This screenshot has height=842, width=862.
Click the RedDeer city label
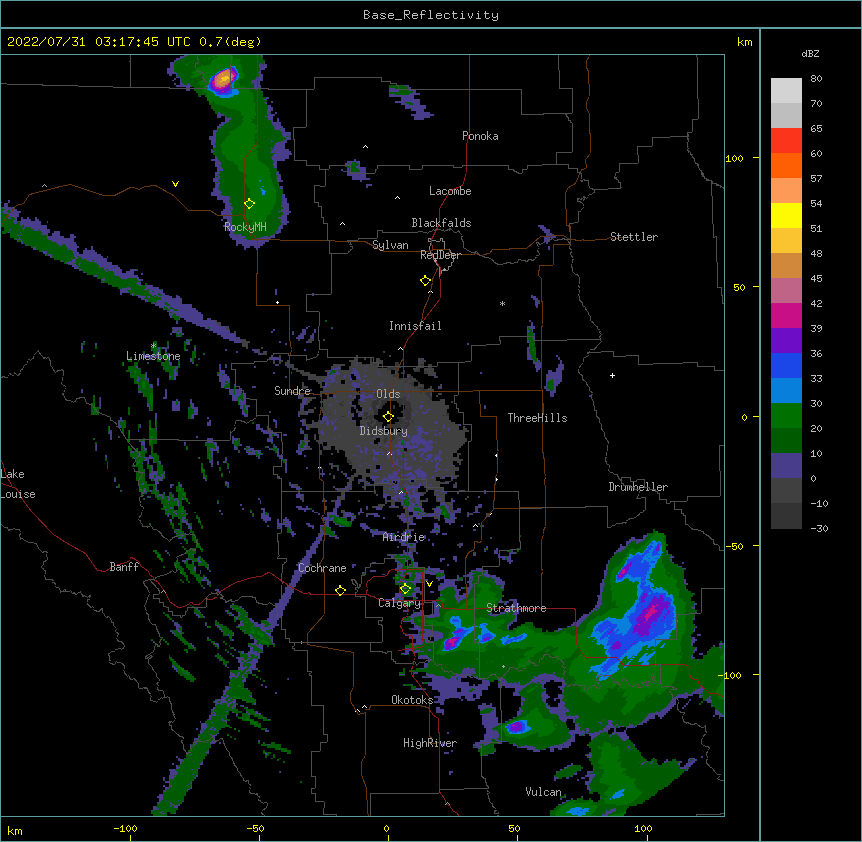440,255
